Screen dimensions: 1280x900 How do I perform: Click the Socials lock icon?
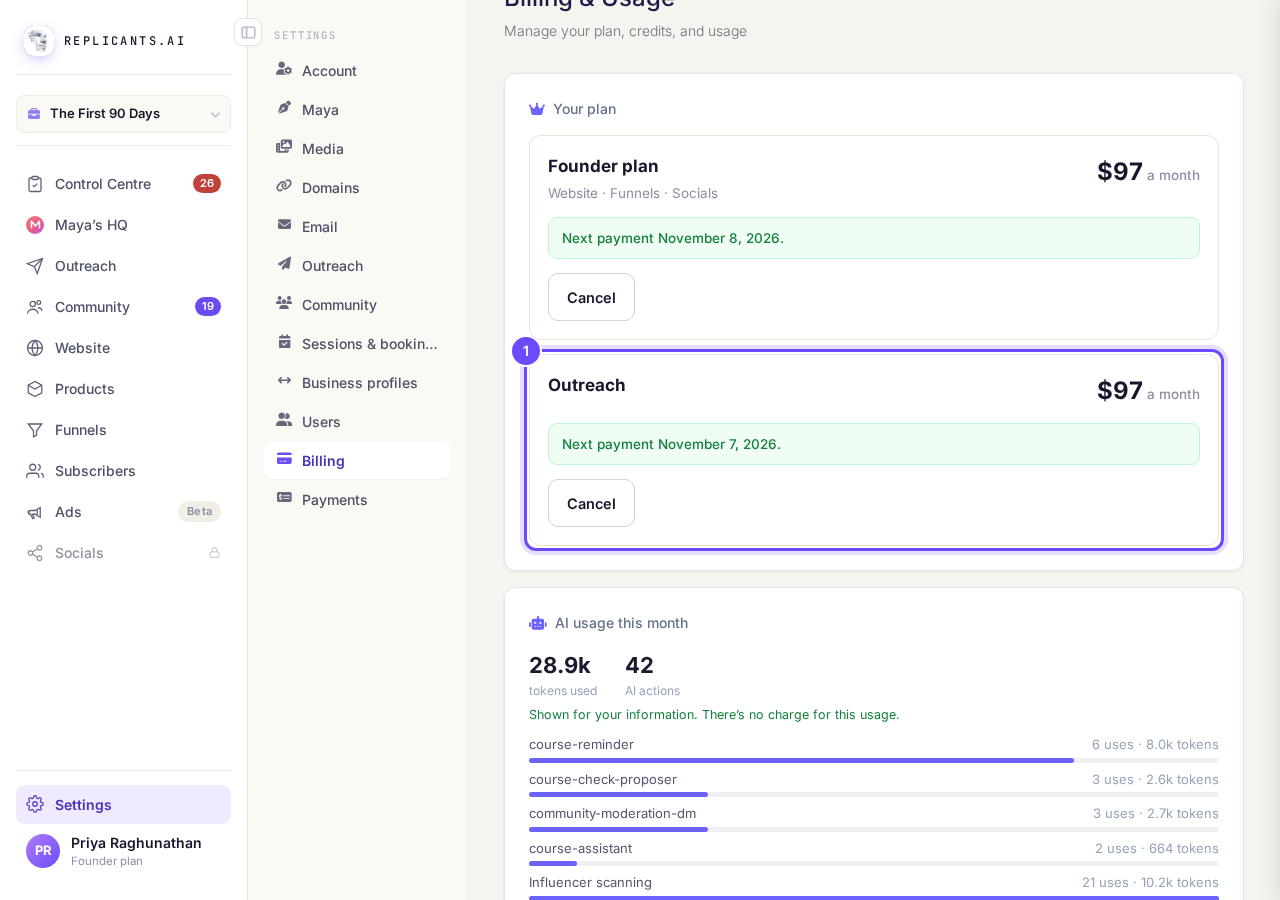click(214, 553)
